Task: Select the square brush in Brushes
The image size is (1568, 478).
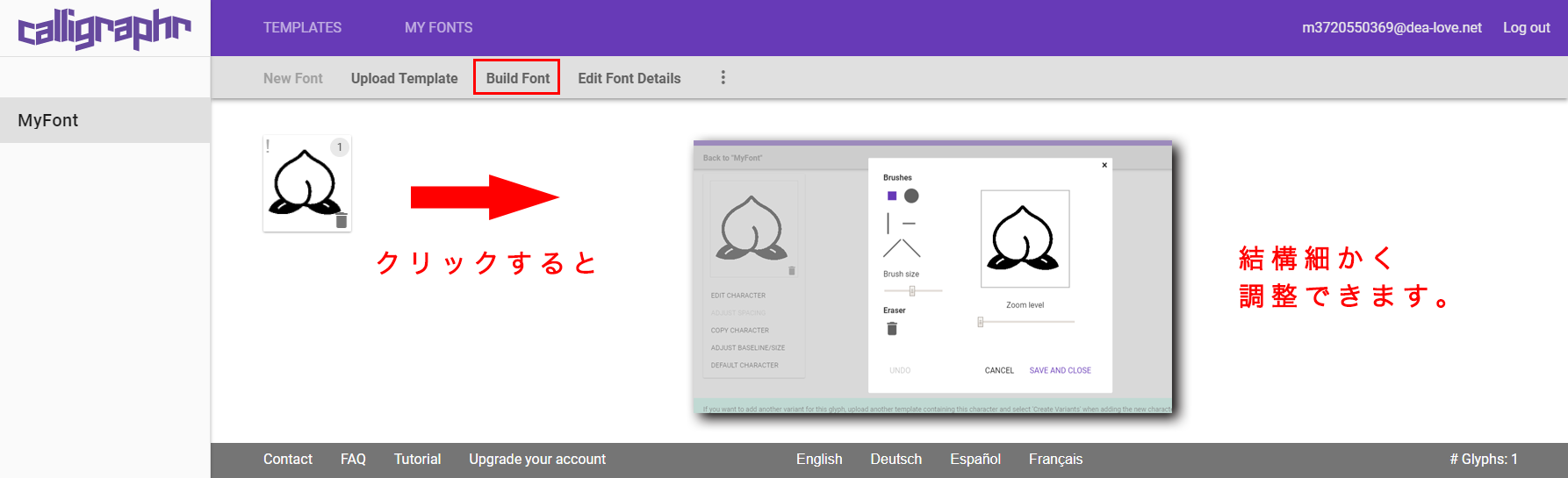Action: pyautogui.click(x=892, y=196)
